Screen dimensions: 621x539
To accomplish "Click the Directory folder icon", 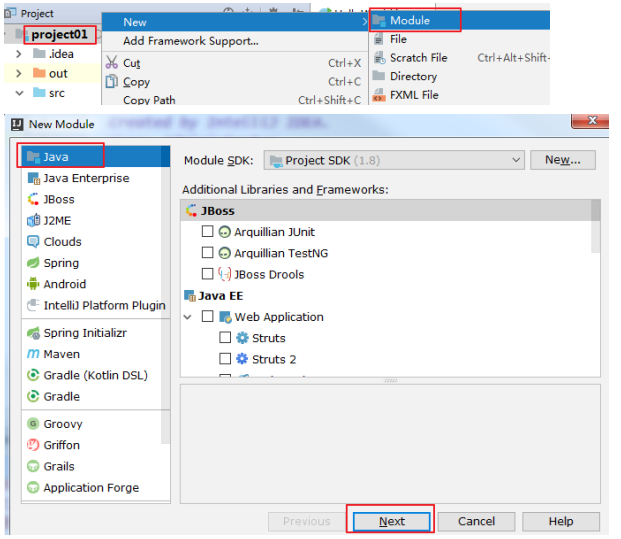I will pos(379,76).
